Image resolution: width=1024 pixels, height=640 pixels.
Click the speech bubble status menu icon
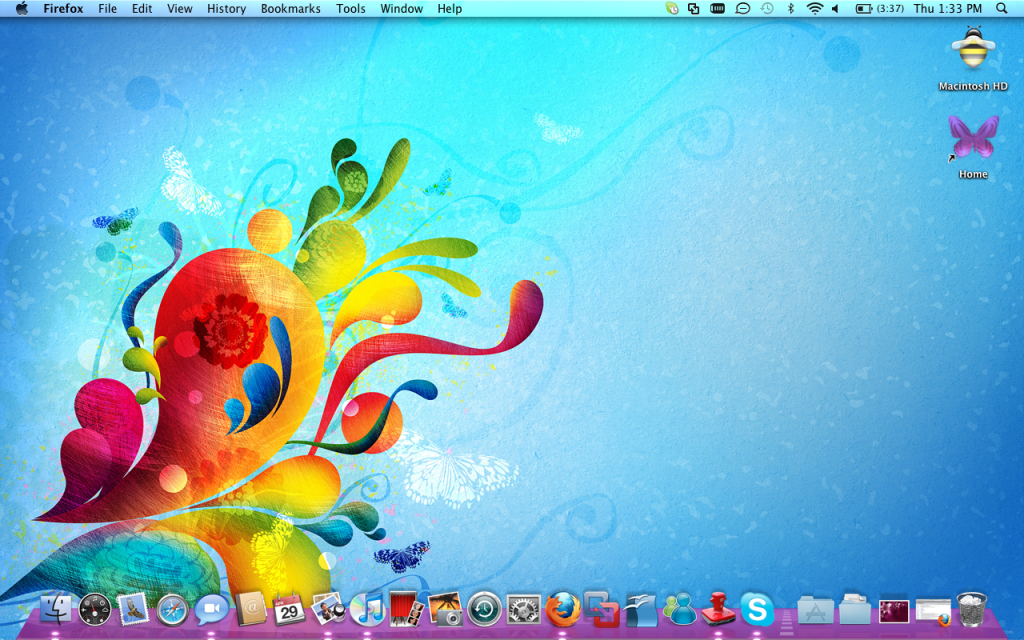(743, 8)
